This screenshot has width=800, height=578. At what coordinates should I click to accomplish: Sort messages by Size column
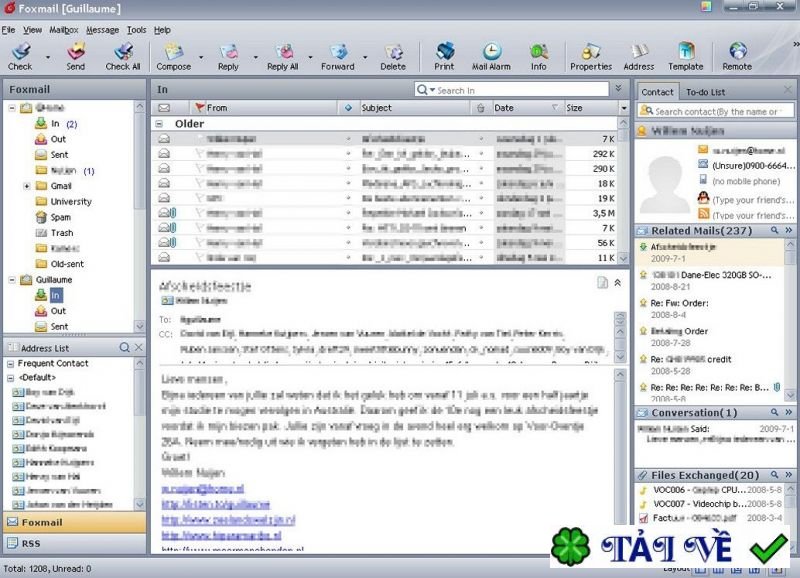[x=590, y=108]
